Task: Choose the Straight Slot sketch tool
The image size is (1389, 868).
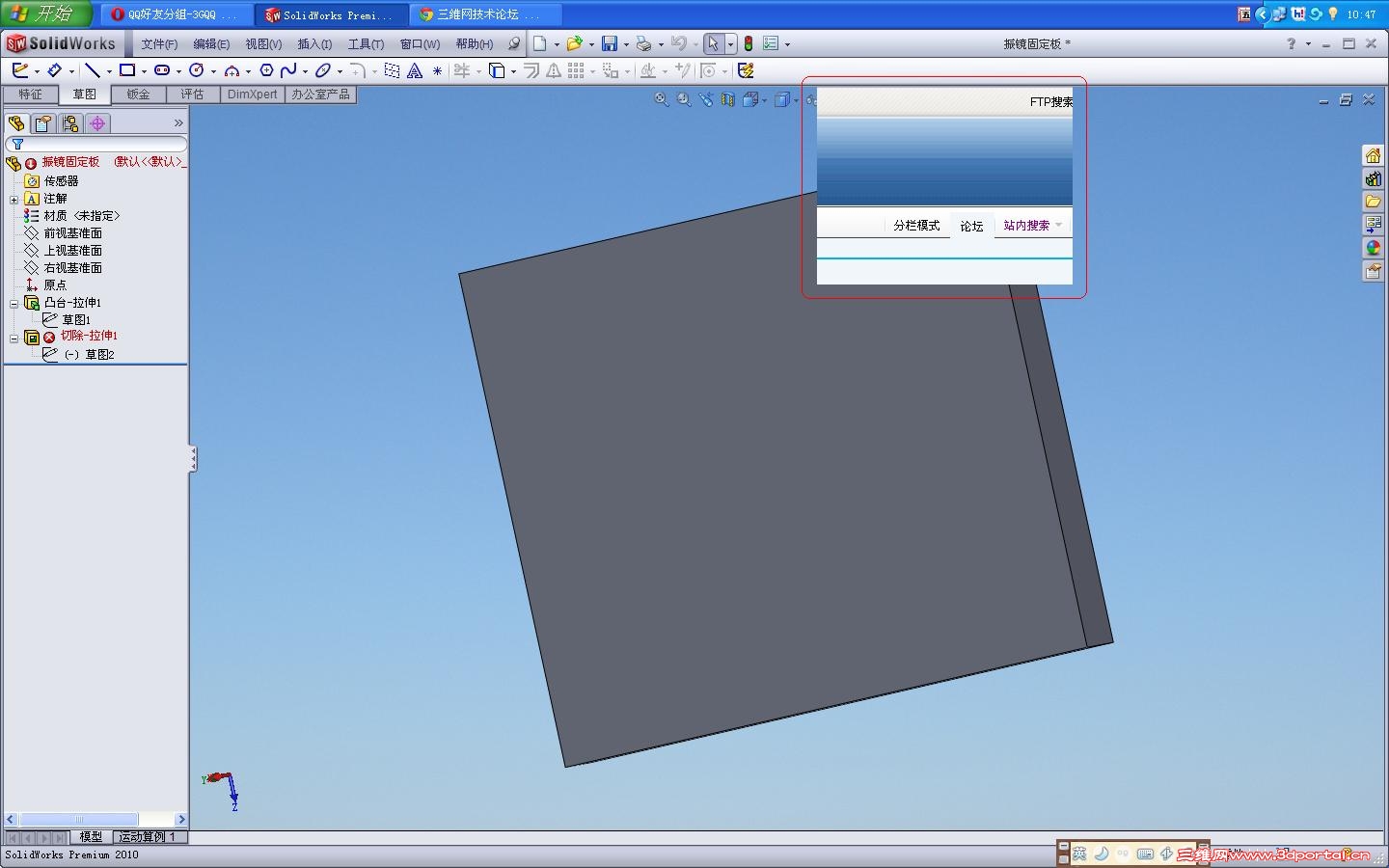Action: pos(162,70)
